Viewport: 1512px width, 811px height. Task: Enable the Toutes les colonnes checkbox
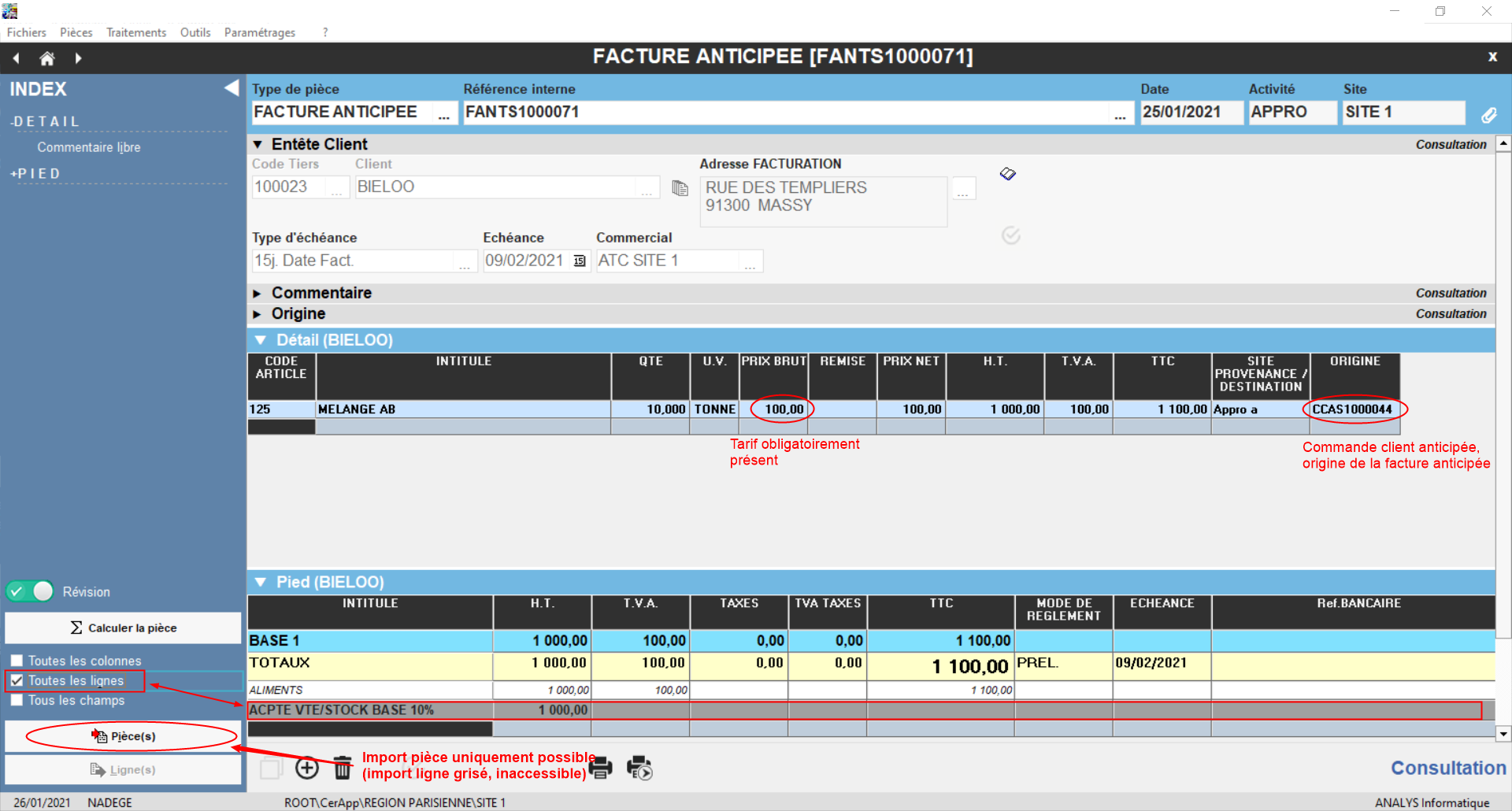[17, 661]
